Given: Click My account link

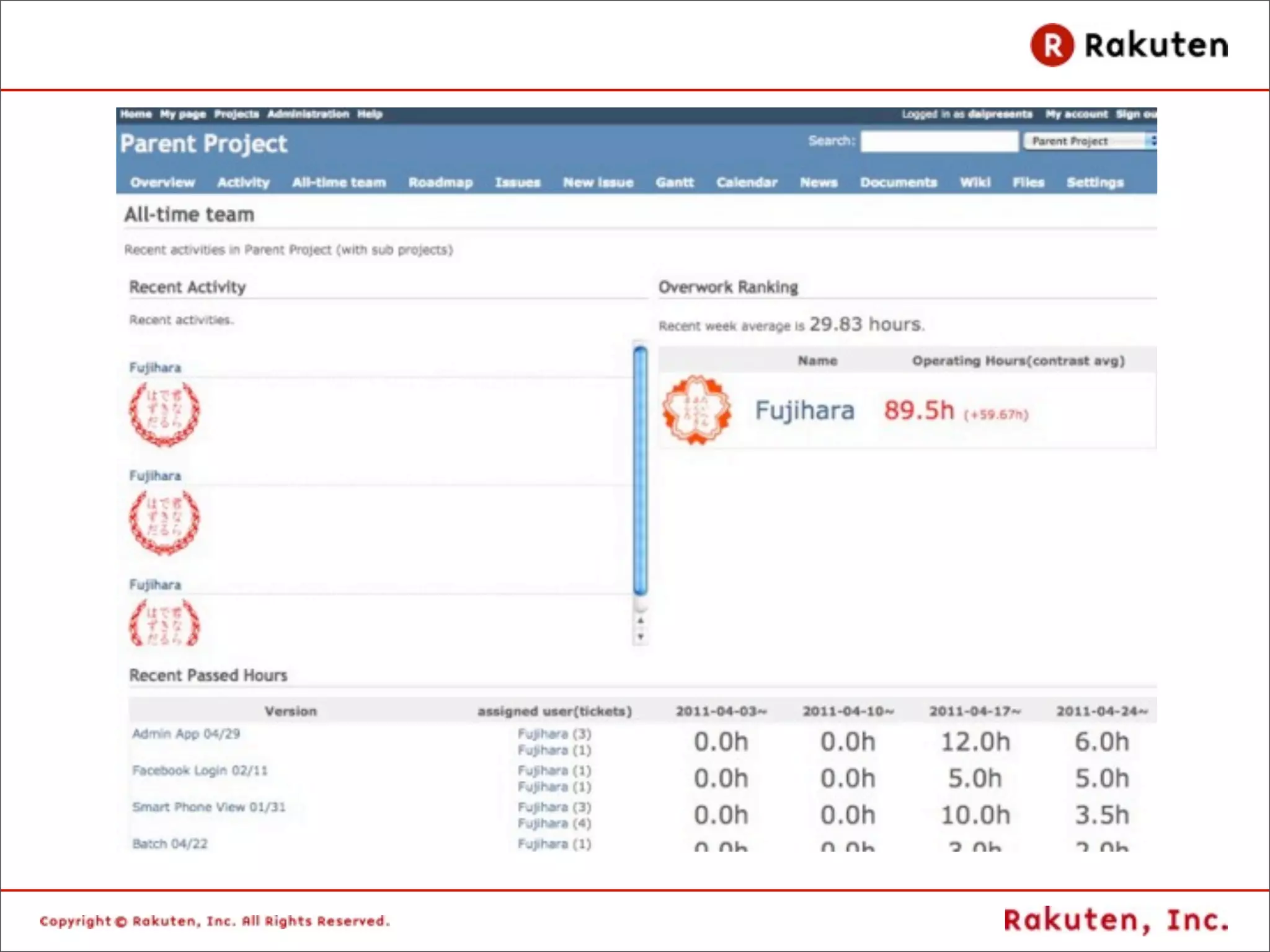Looking at the screenshot, I should click(x=1076, y=114).
